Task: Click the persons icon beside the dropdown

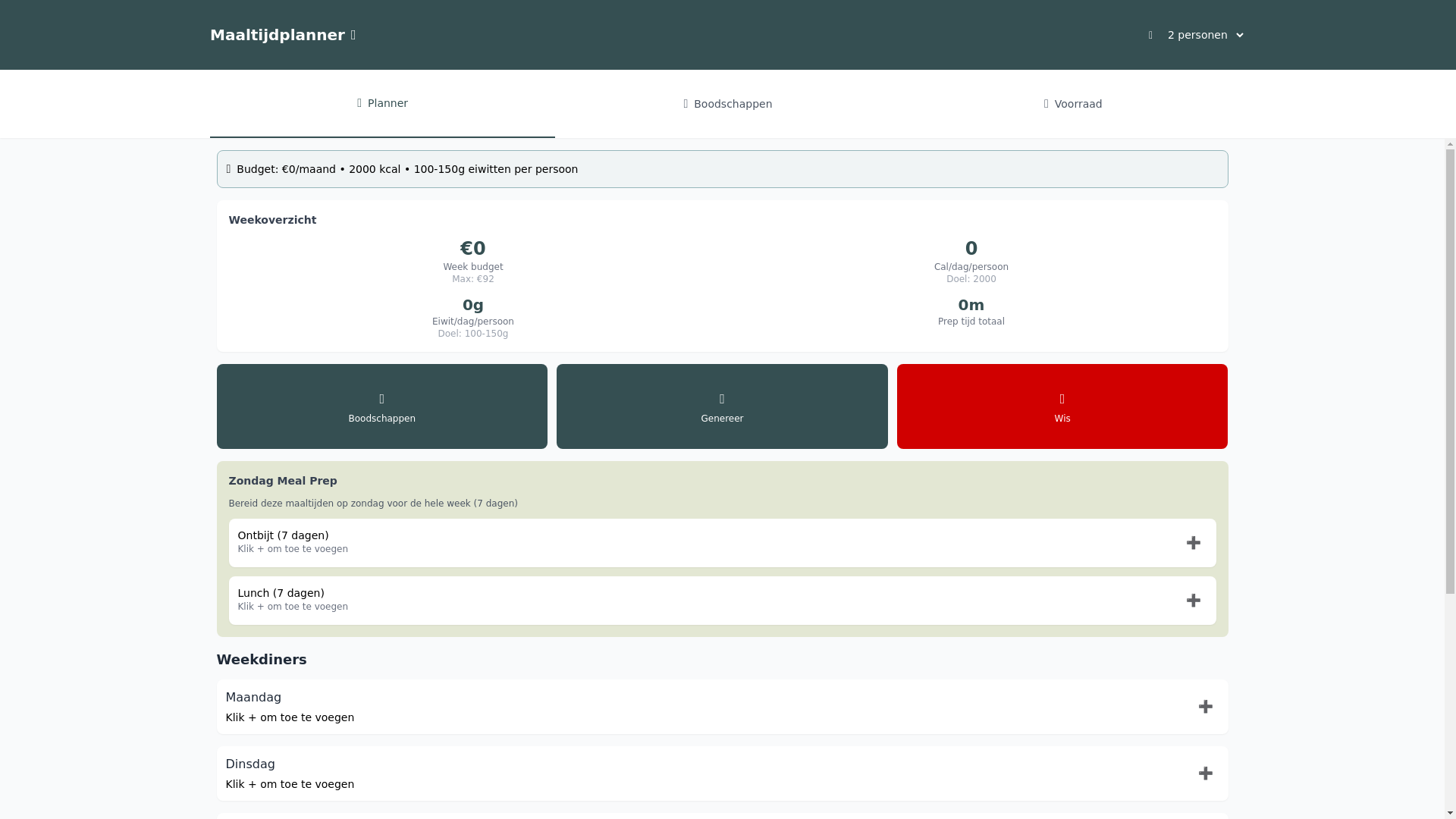Action: tap(1150, 35)
